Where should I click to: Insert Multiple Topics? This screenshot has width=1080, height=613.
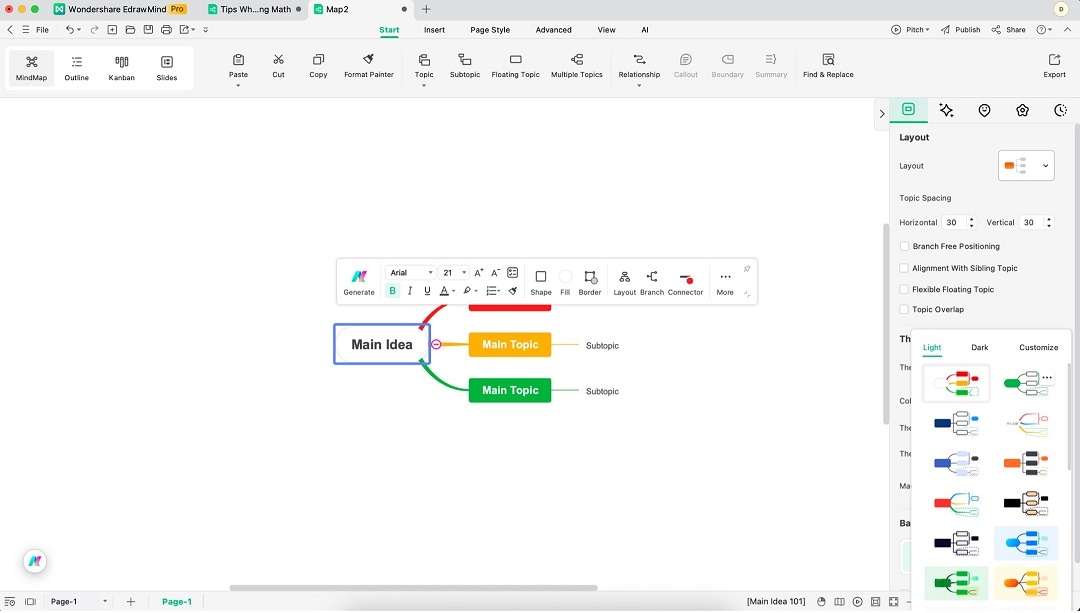[577, 66]
